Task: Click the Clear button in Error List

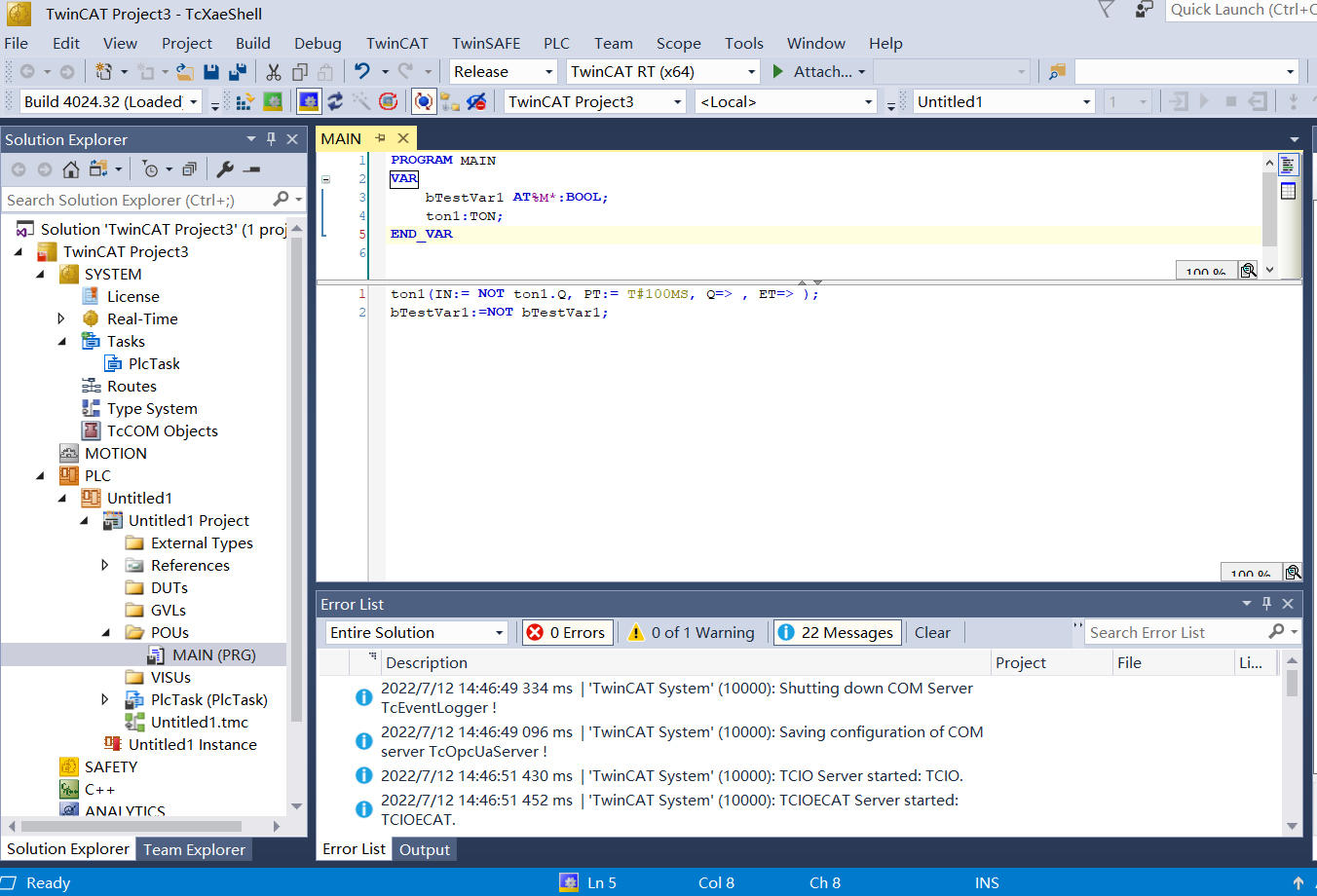Action: click(932, 633)
